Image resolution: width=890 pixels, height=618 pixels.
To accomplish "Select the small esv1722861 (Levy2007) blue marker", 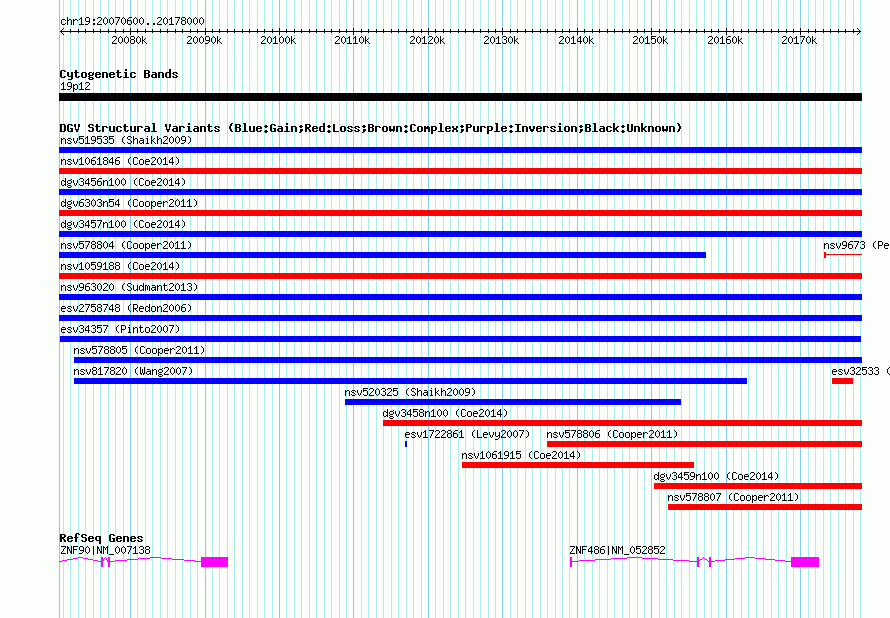I will (406, 444).
